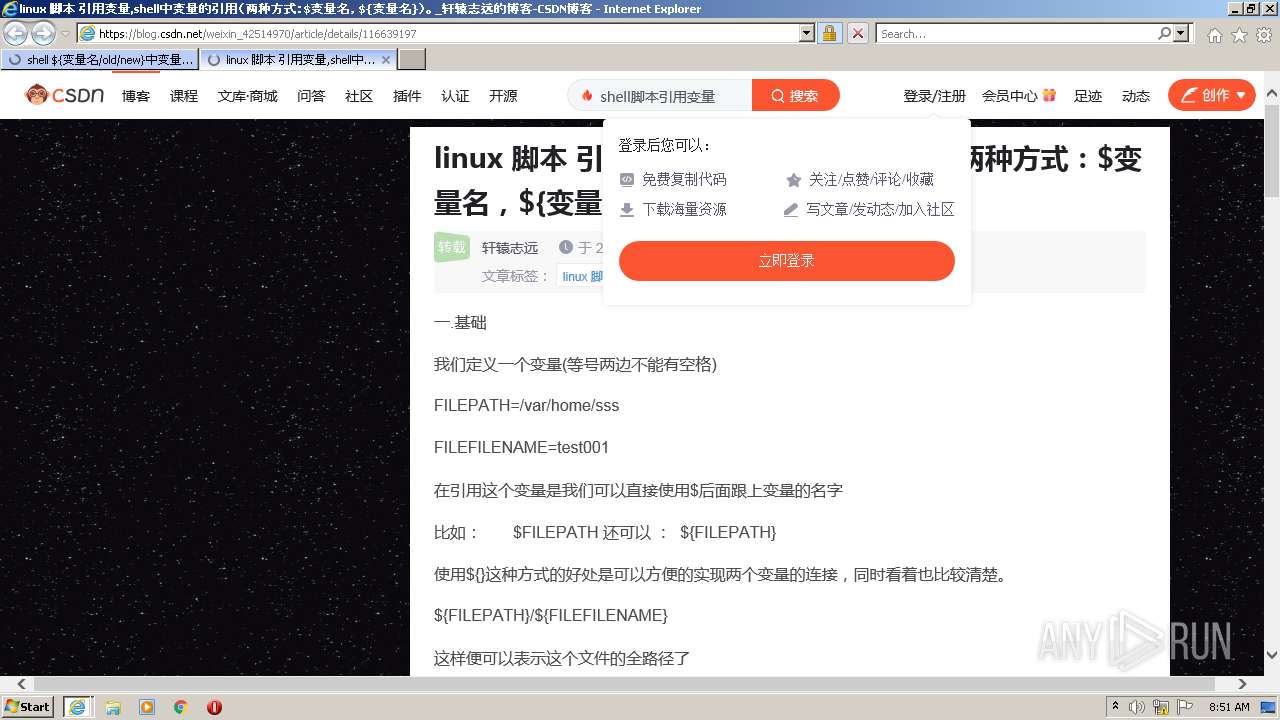Open the 博客 nav item

click(x=136, y=96)
